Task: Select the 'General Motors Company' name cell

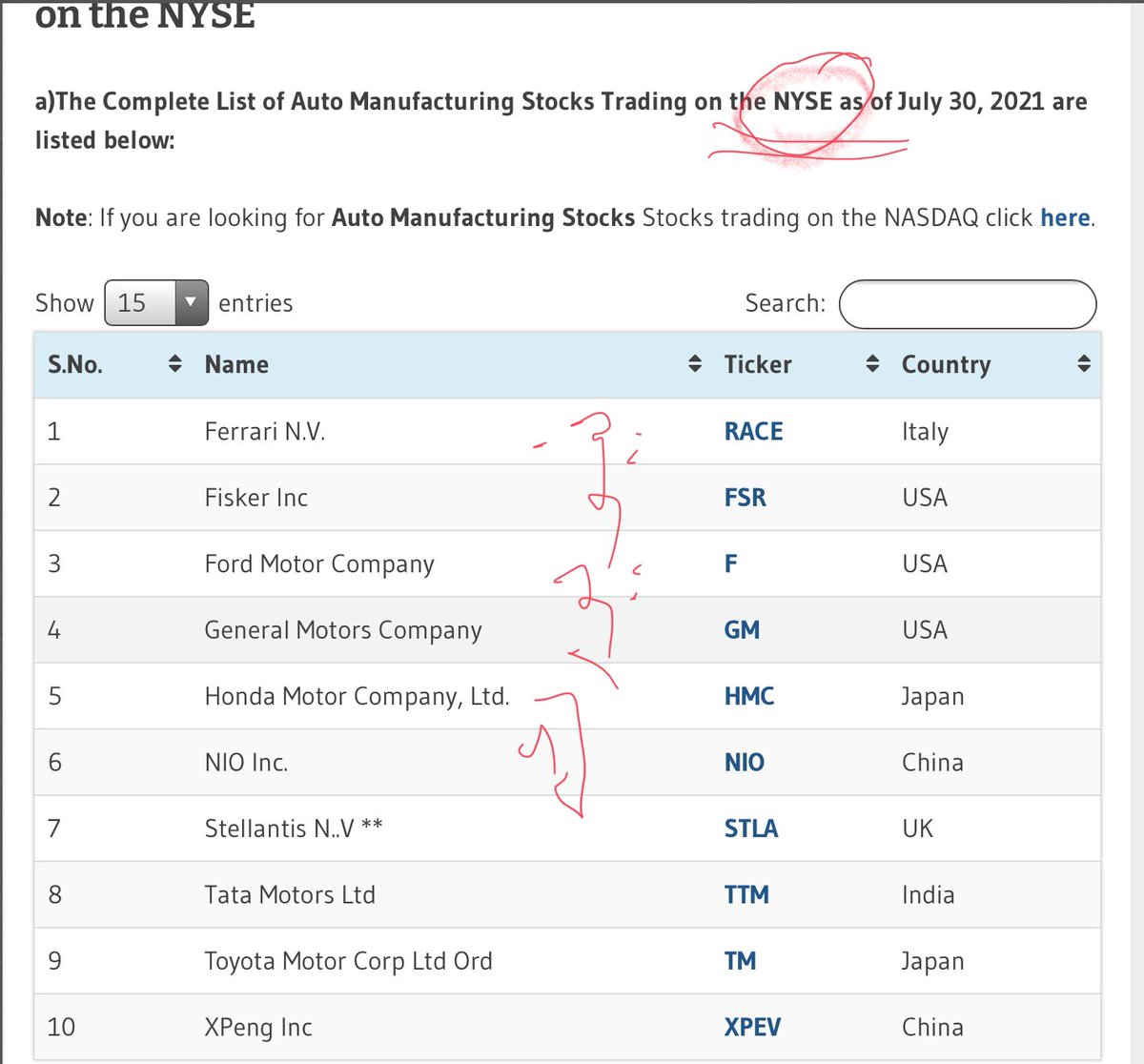Action: pyautogui.click(x=343, y=631)
